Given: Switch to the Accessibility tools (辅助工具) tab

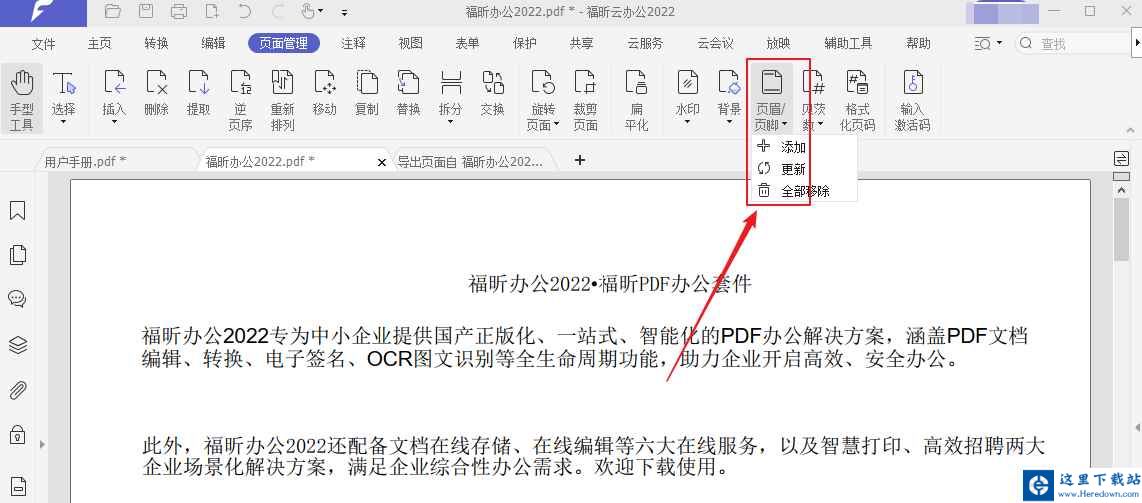Looking at the screenshot, I should tap(848, 44).
